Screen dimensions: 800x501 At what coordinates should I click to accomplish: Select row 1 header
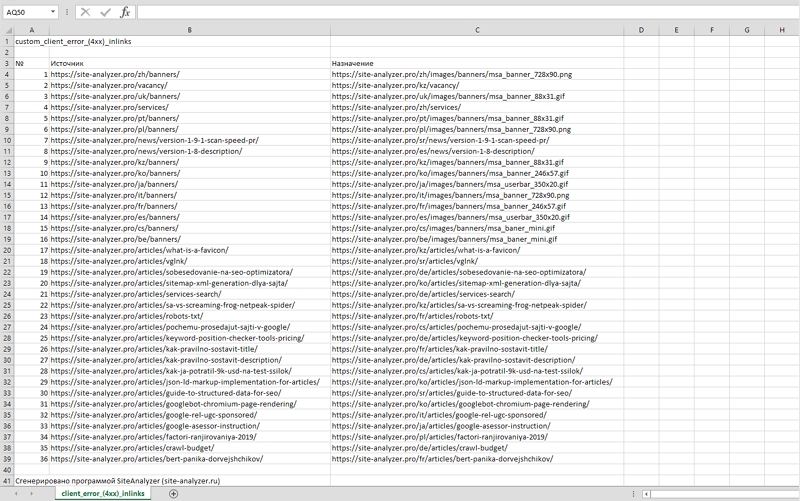[x=7, y=41]
